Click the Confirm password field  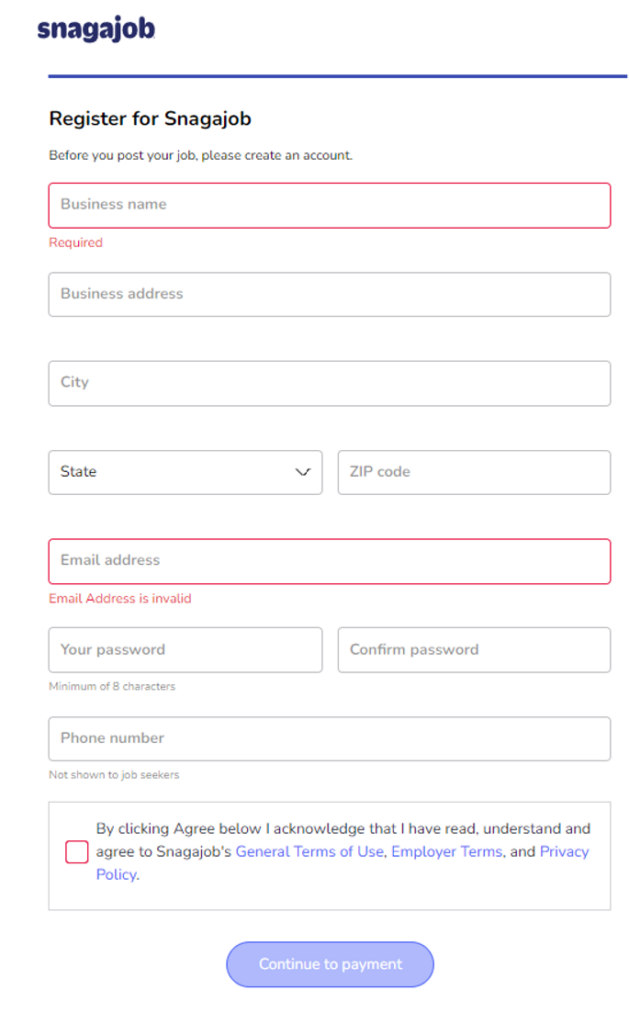[474, 650]
